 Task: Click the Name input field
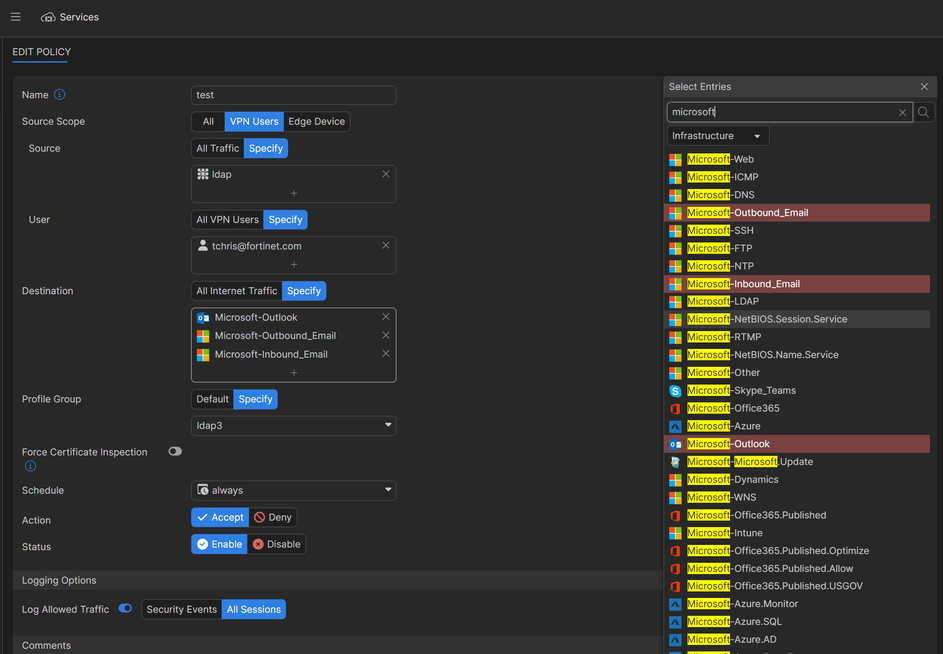point(293,95)
